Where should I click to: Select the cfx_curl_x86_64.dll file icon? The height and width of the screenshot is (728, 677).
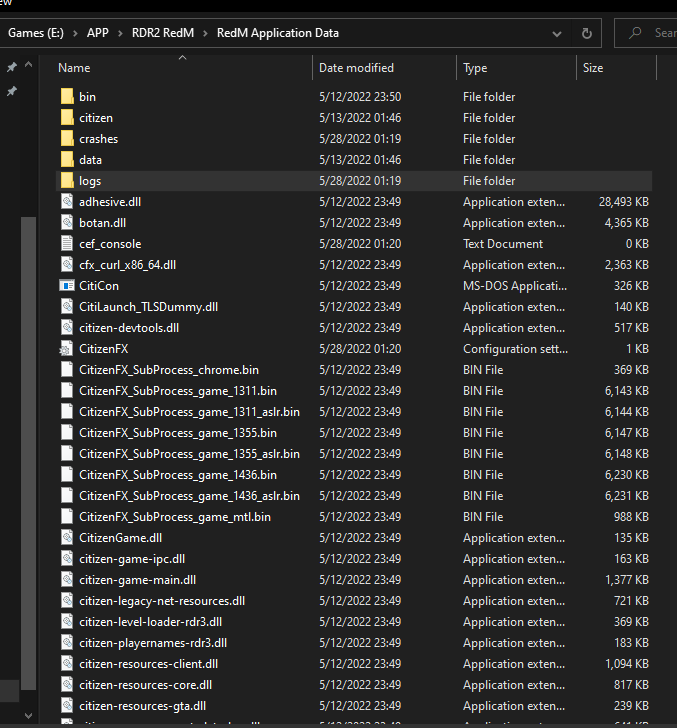point(67,265)
